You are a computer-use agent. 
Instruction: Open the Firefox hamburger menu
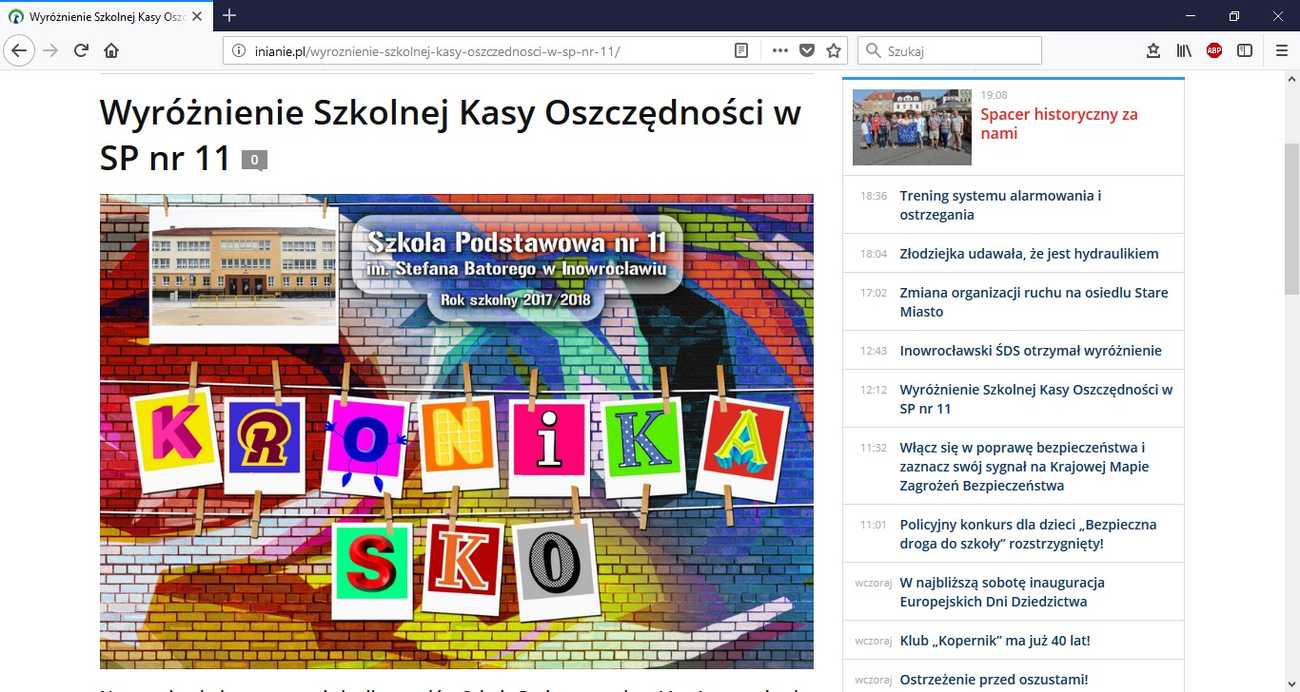coord(1281,50)
